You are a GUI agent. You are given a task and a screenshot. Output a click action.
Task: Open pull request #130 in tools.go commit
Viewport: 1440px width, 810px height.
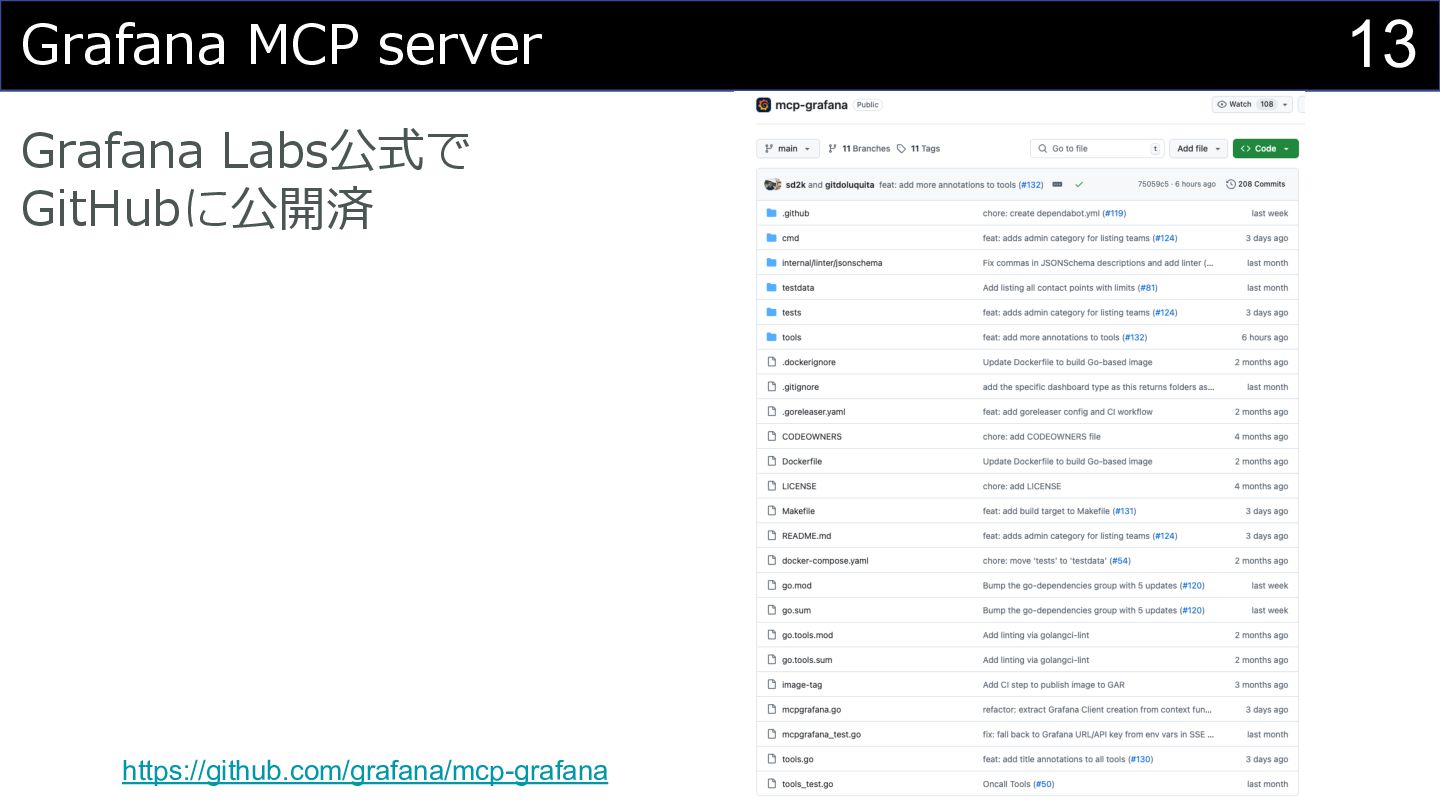[x=1140, y=759]
